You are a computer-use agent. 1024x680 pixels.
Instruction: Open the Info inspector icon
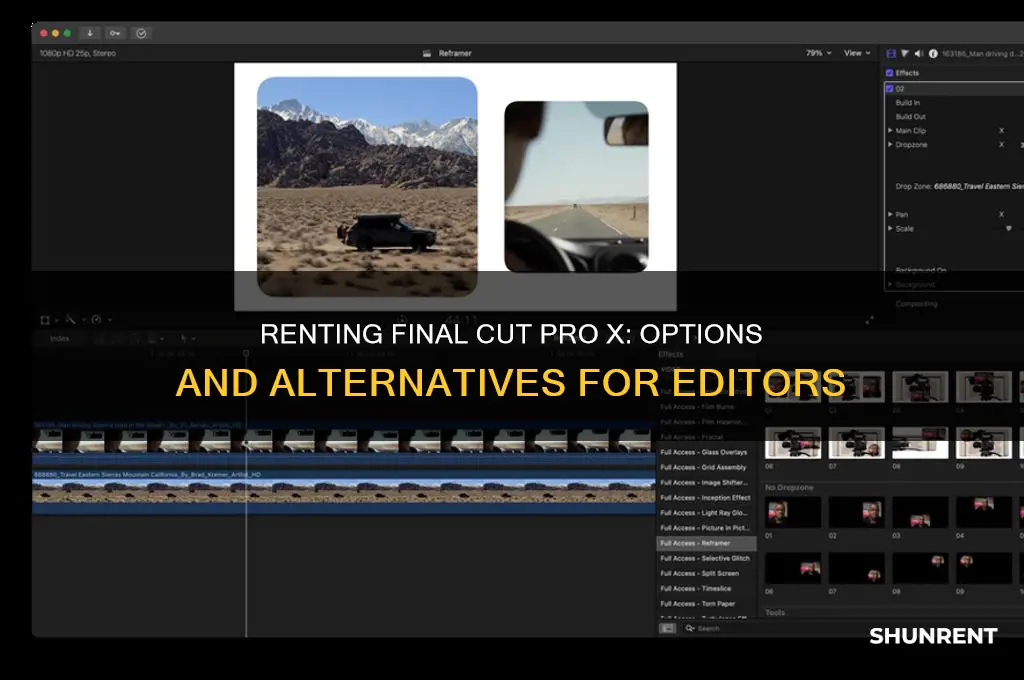[x=933, y=54]
